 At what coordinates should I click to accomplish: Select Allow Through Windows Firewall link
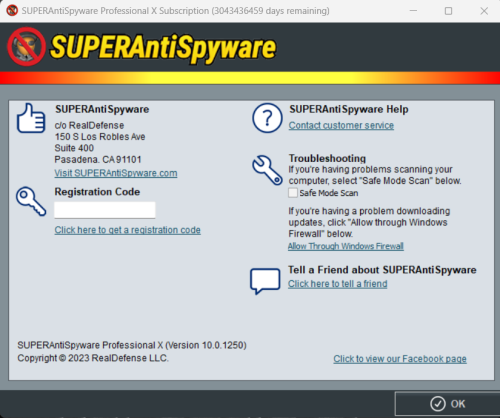[346, 246]
